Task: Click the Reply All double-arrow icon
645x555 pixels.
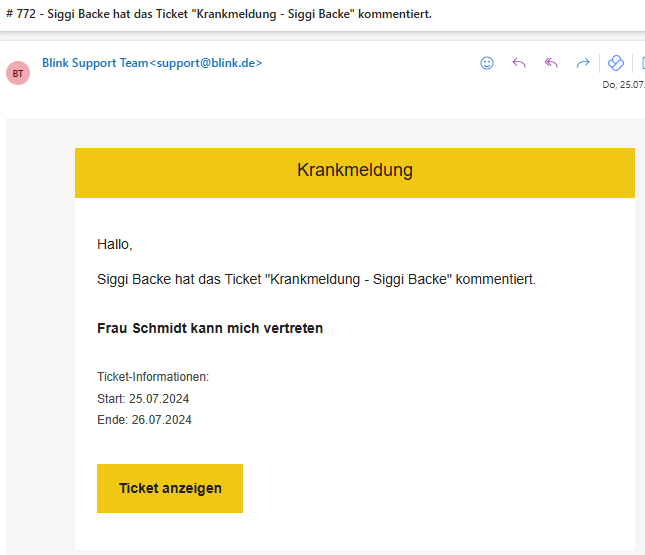Action: coord(550,63)
